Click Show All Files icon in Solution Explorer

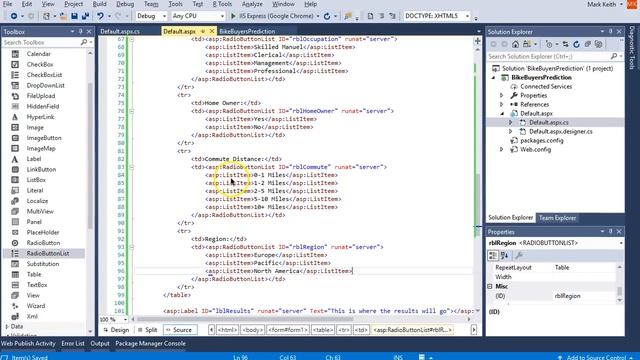598,44
